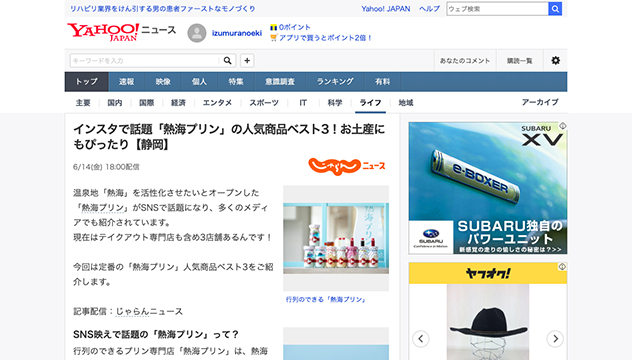
Task: Open 購読一覧
Action: coord(520,61)
